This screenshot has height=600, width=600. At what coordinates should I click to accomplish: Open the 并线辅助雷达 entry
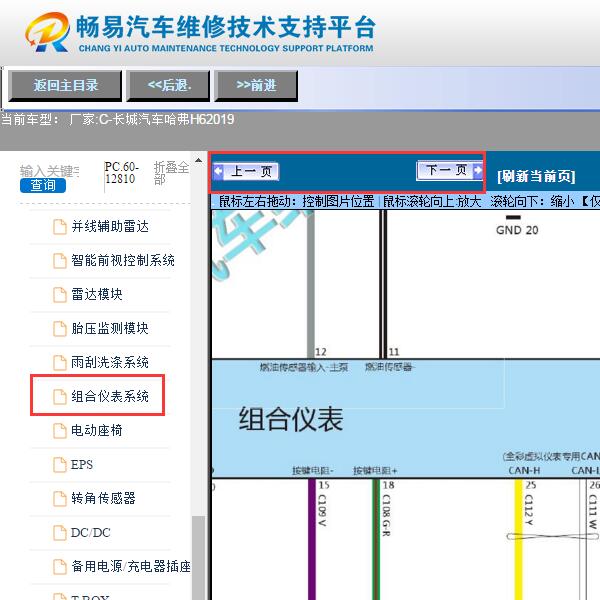tap(110, 227)
